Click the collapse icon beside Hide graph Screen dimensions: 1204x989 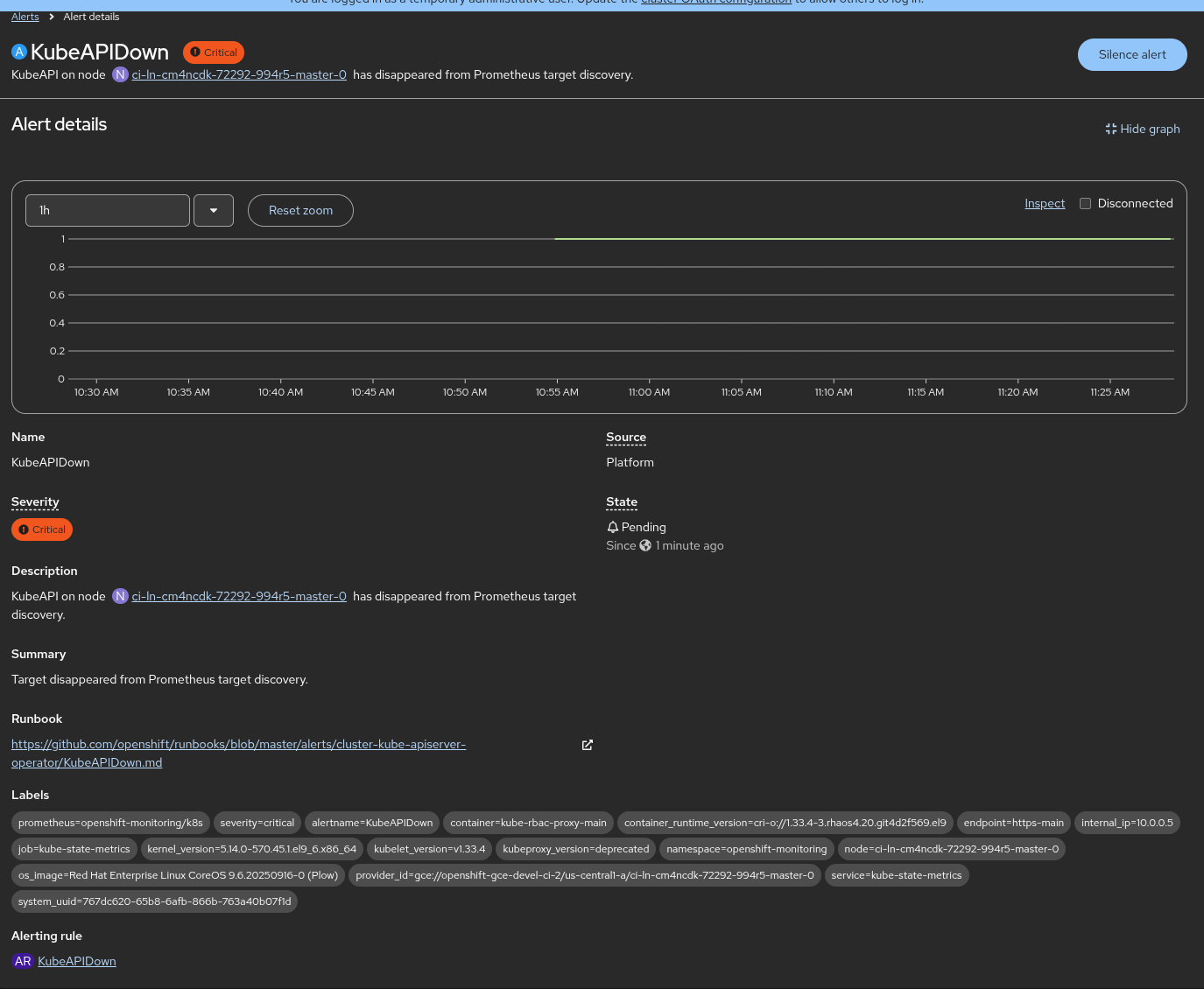tap(1111, 129)
